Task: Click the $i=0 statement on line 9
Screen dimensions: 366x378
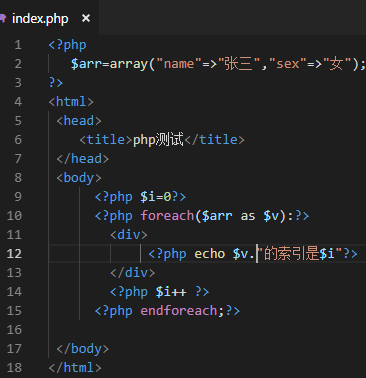Action: pyautogui.click(x=156, y=197)
